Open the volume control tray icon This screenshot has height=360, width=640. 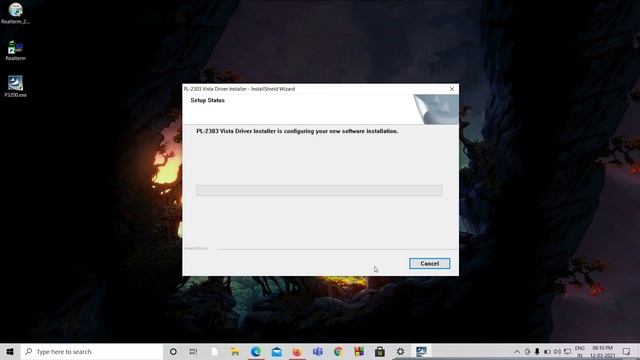click(x=557, y=351)
